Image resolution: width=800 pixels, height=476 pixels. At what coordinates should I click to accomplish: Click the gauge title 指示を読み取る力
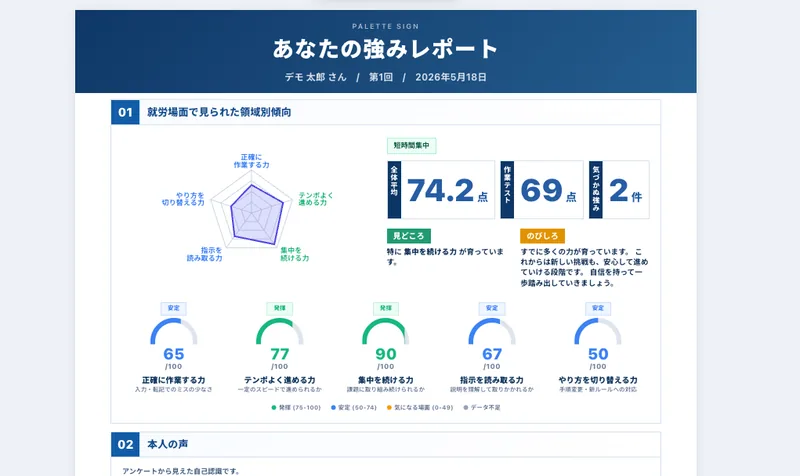pyautogui.click(x=492, y=380)
